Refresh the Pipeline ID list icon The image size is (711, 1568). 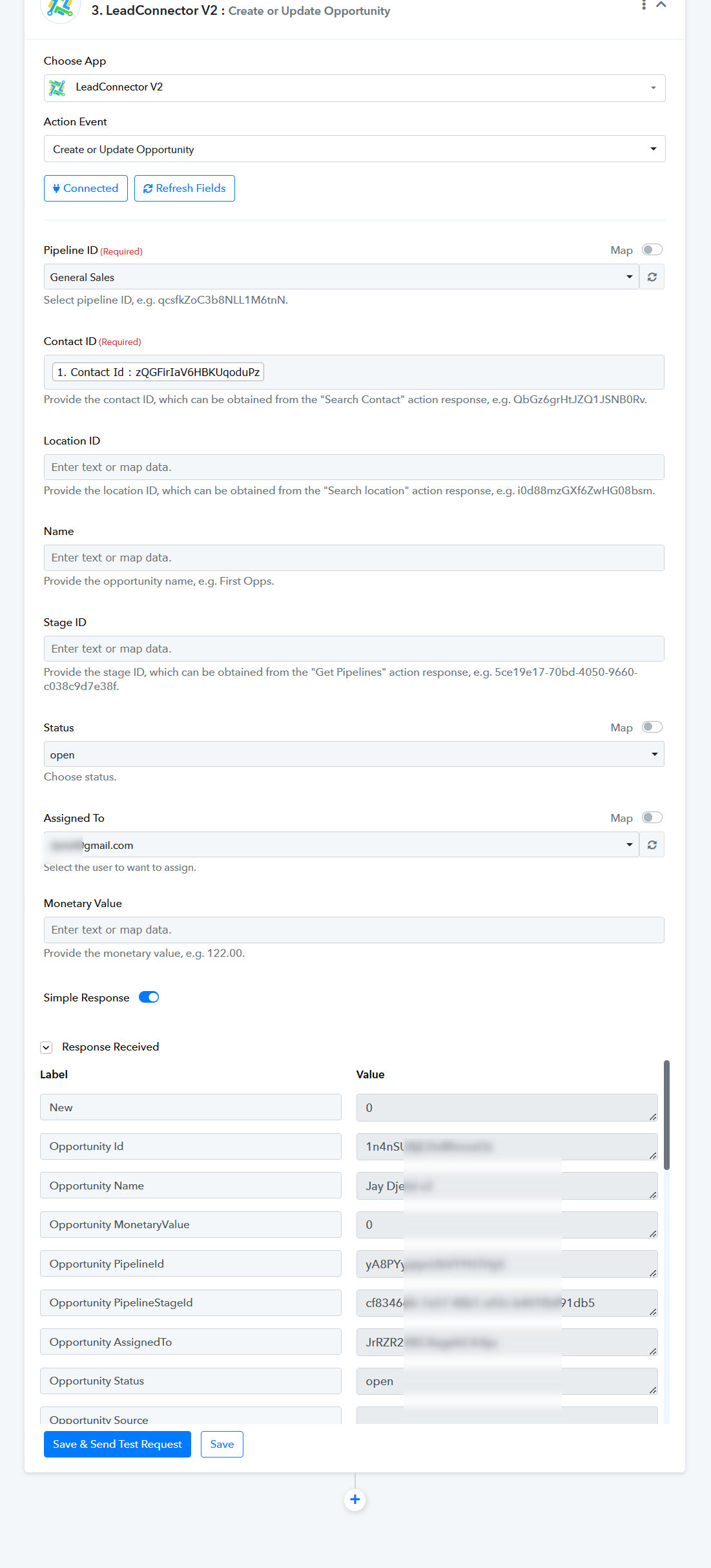click(x=652, y=277)
